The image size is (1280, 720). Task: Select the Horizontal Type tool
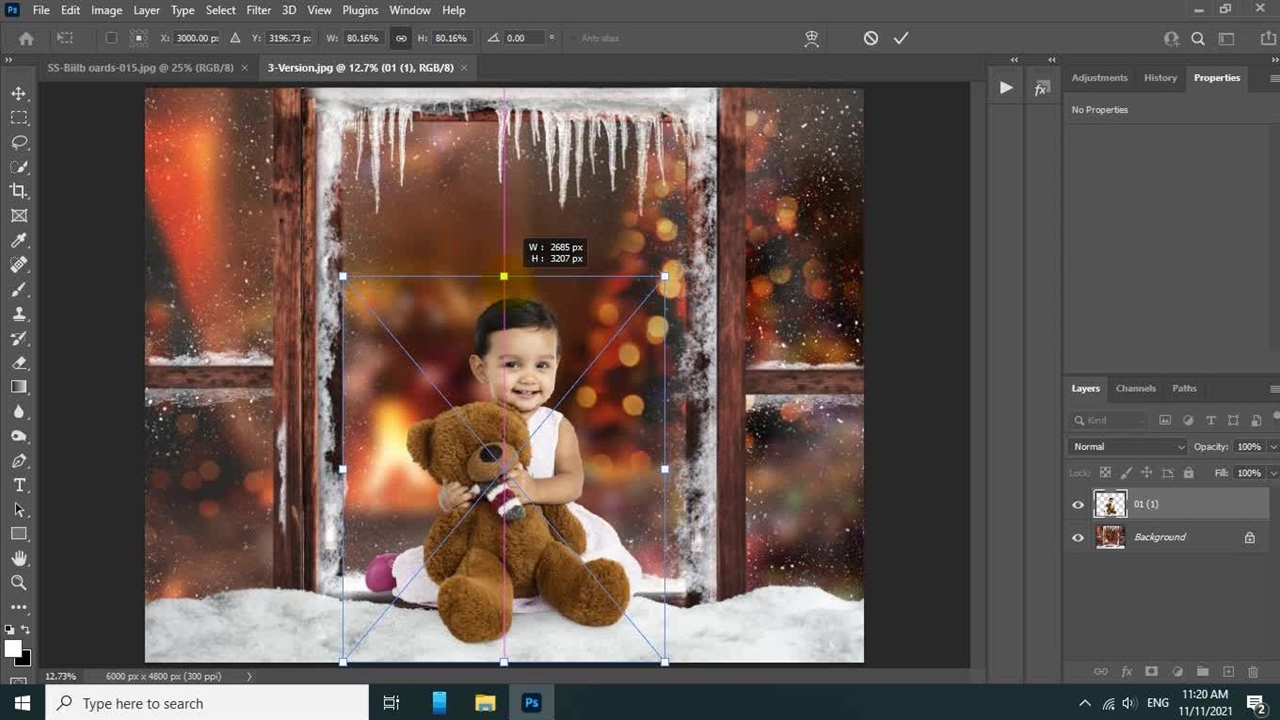pyautogui.click(x=19, y=485)
